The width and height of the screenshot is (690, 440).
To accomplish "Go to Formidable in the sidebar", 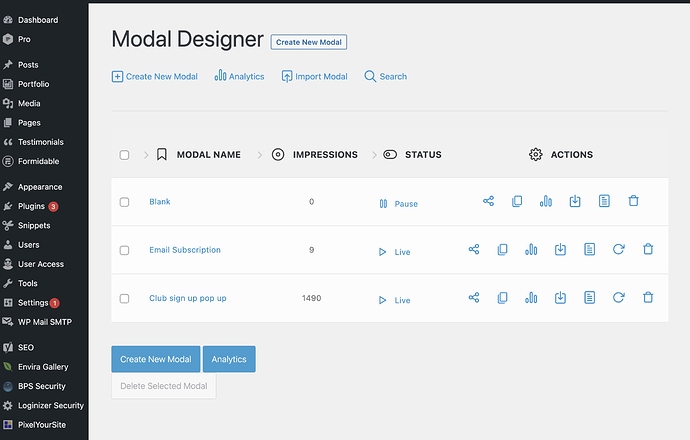I will coord(38,160).
